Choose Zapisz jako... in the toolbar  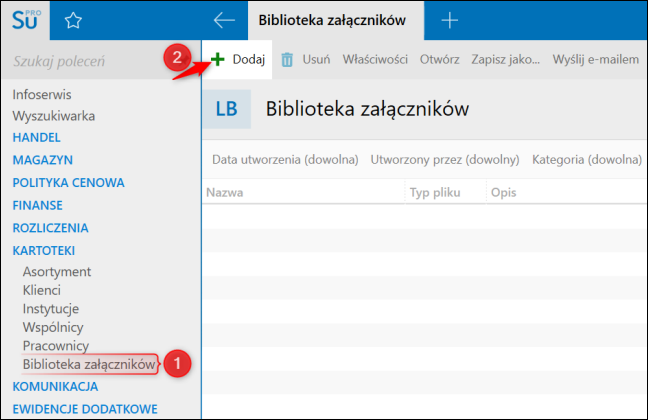click(505, 60)
